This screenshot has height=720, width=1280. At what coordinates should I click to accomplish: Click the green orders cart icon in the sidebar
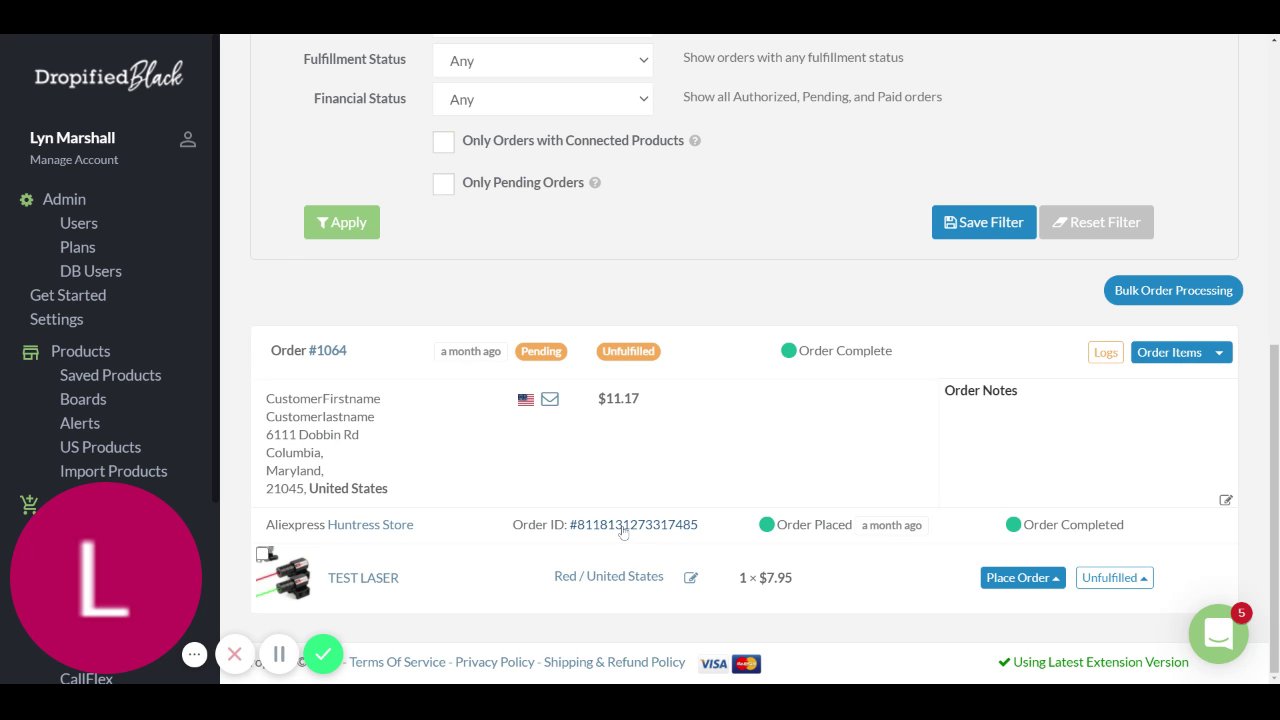point(29,505)
